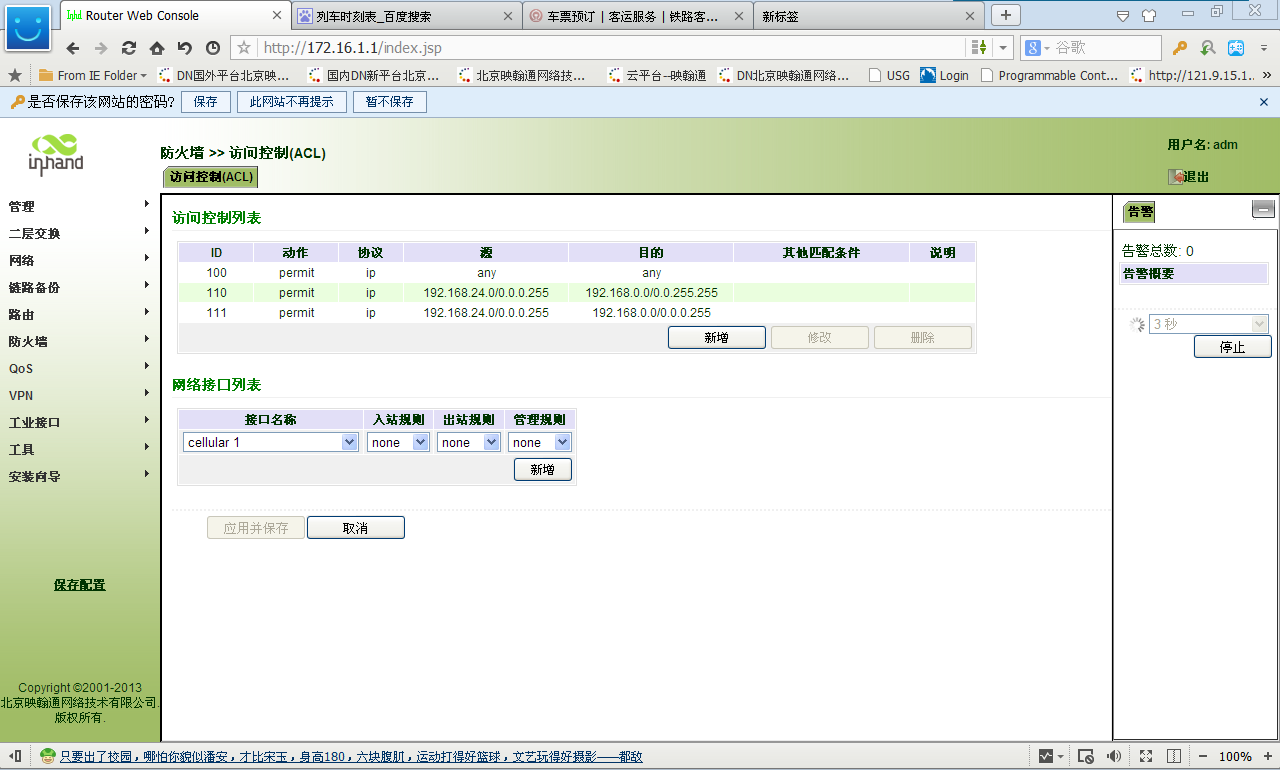Image resolution: width=1280 pixels, height=770 pixels.
Task: Open the 入站规则 none dropdown
Action: [420, 441]
